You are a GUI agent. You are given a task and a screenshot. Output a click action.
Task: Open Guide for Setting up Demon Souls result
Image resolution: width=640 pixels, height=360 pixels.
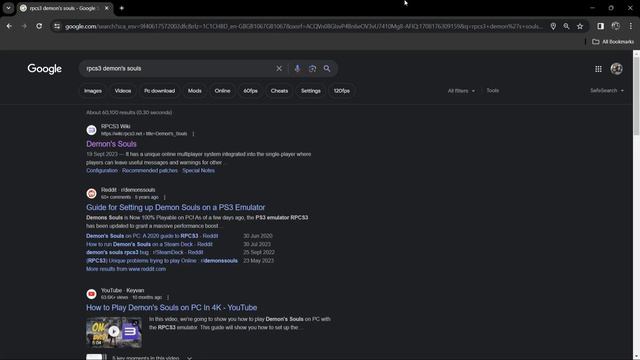[176, 207]
